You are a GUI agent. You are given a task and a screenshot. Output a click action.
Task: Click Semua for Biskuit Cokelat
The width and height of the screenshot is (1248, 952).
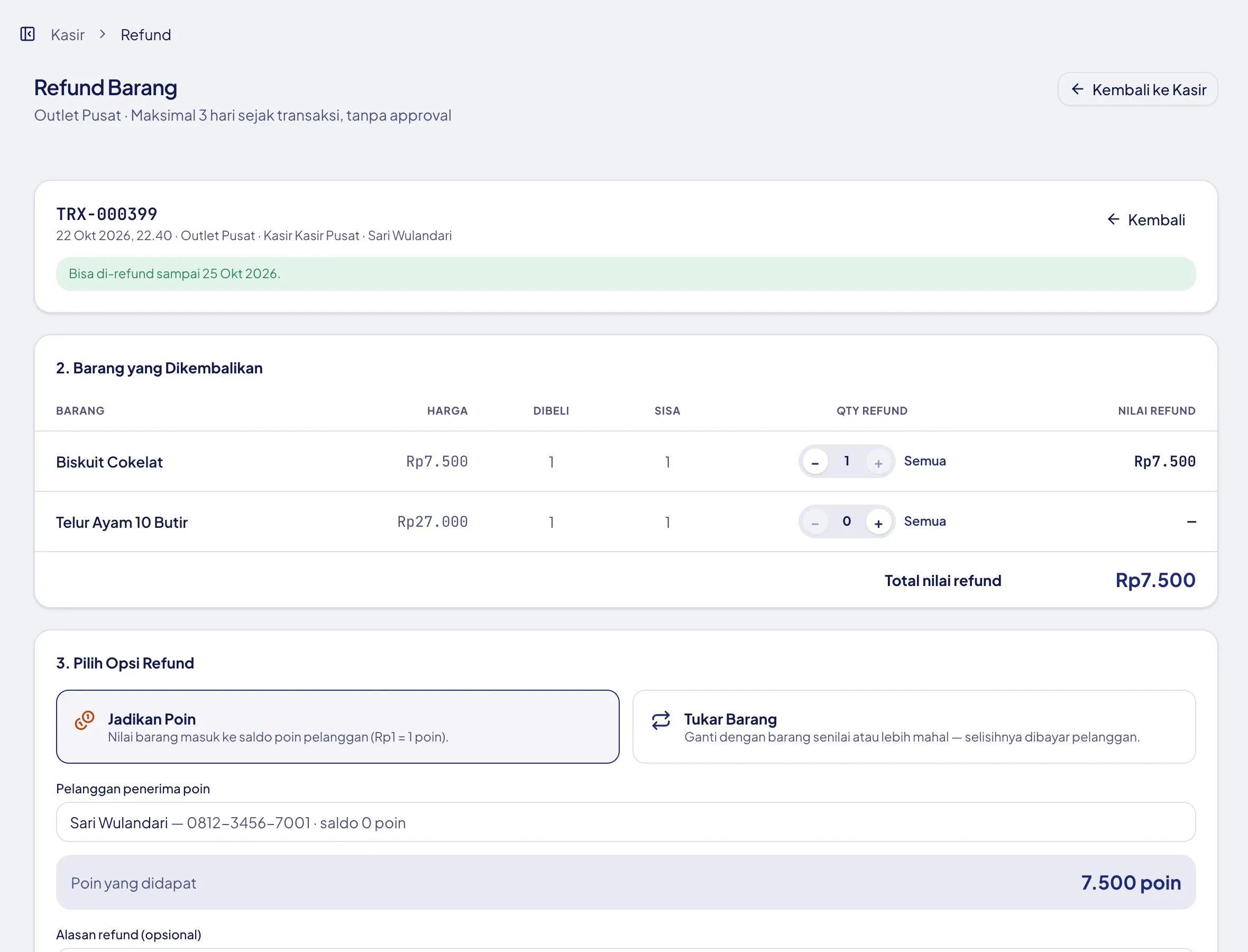coord(924,461)
